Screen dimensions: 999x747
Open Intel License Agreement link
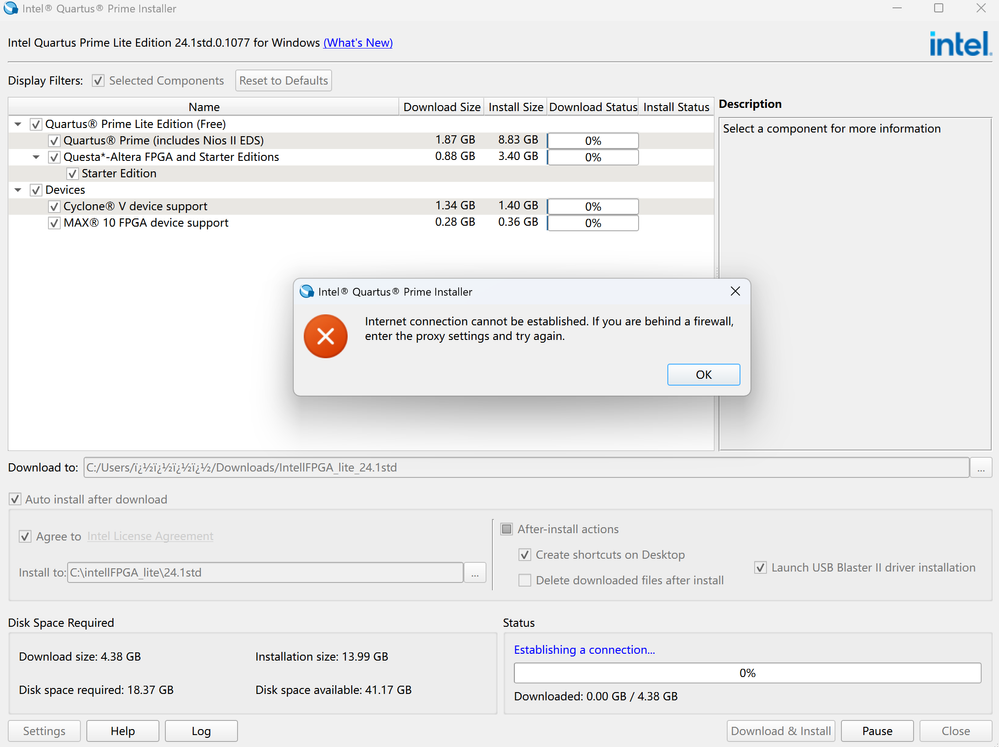coord(150,536)
